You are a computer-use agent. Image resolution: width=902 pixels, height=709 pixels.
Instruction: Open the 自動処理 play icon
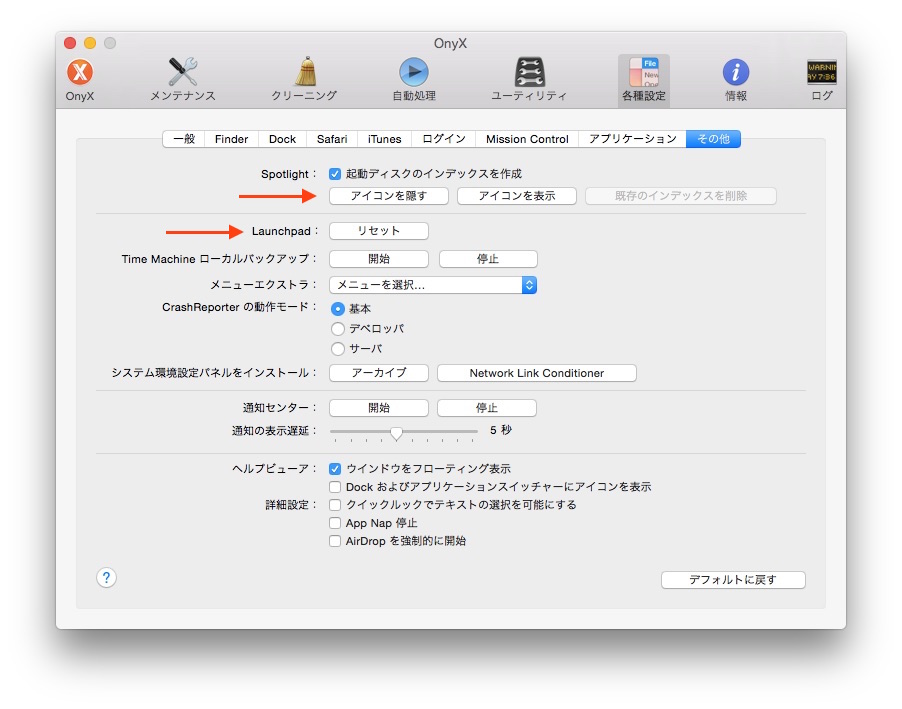pyautogui.click(x=414, y=79)
